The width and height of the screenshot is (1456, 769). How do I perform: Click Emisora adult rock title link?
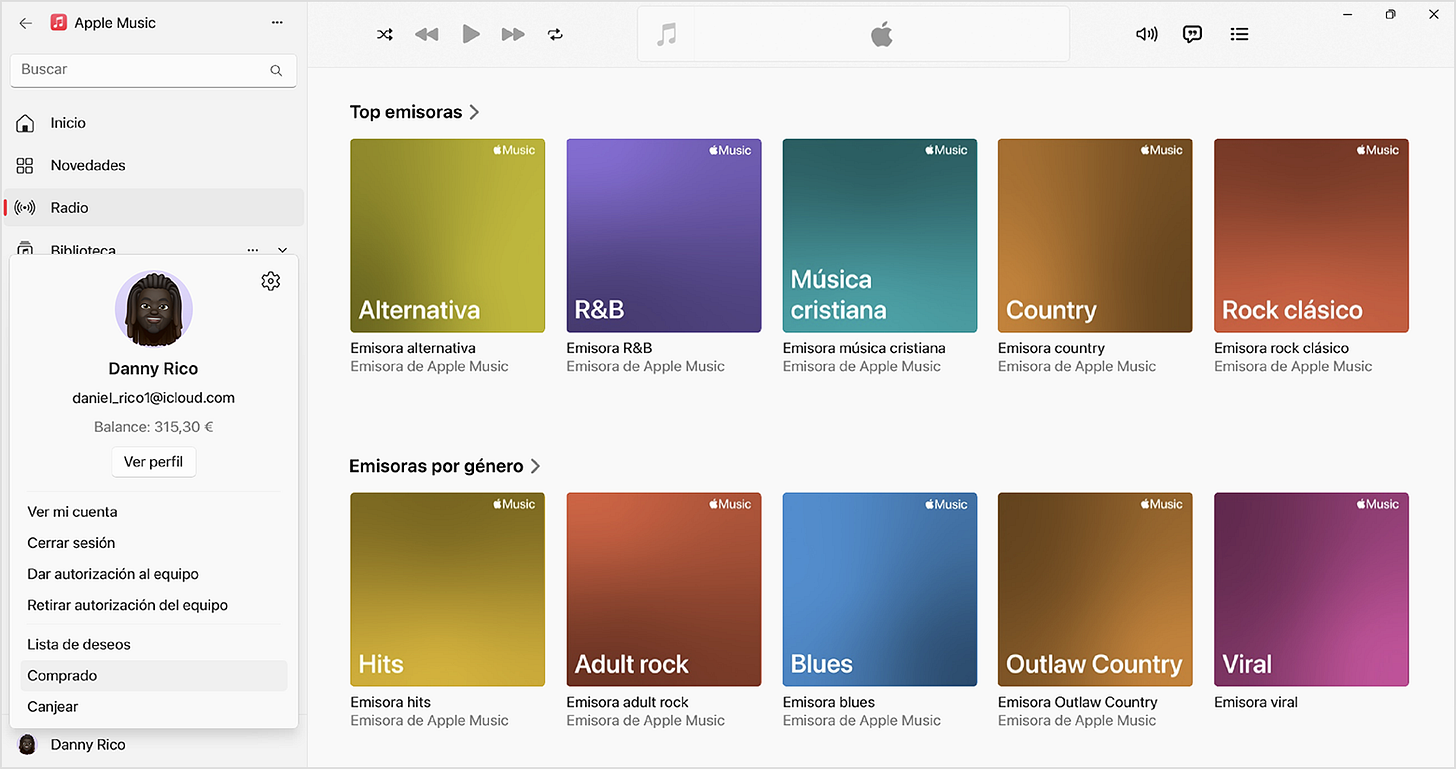point(627,702)
